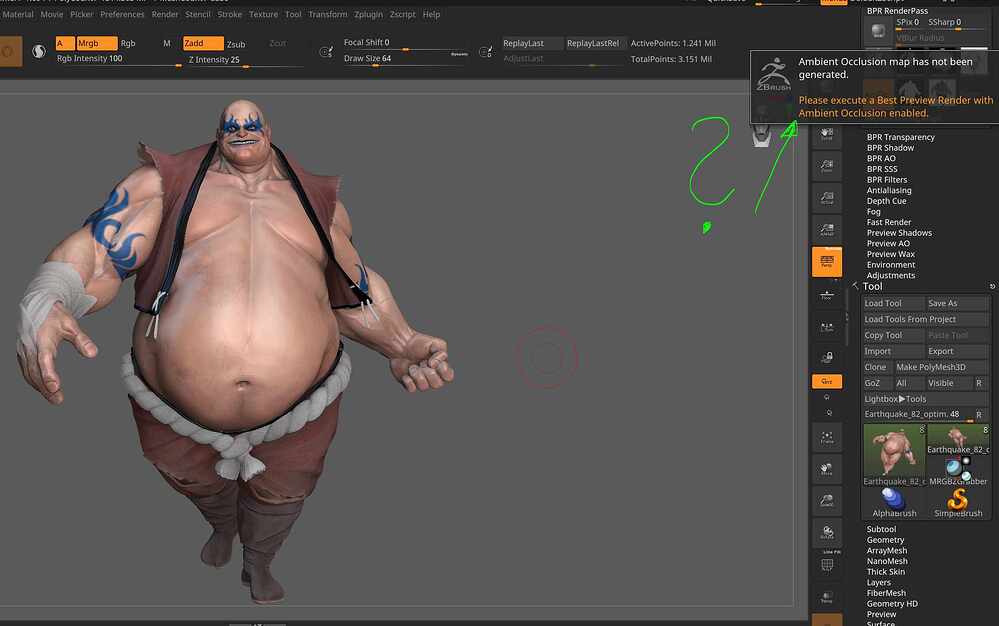Adjust the Draw Size slider

coord(406,59)
